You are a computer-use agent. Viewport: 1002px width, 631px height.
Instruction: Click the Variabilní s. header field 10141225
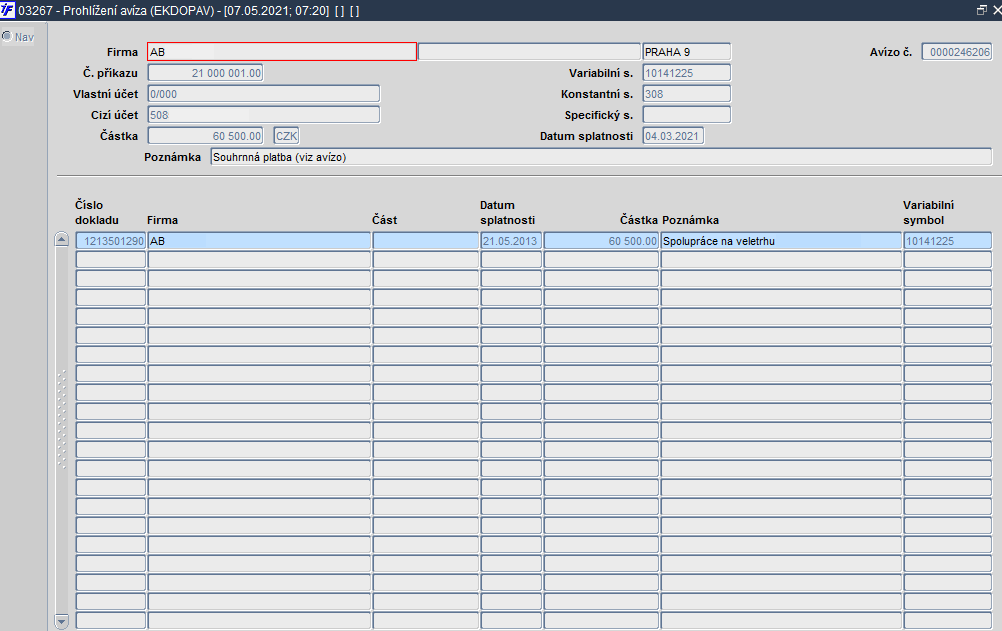point(686,73)
